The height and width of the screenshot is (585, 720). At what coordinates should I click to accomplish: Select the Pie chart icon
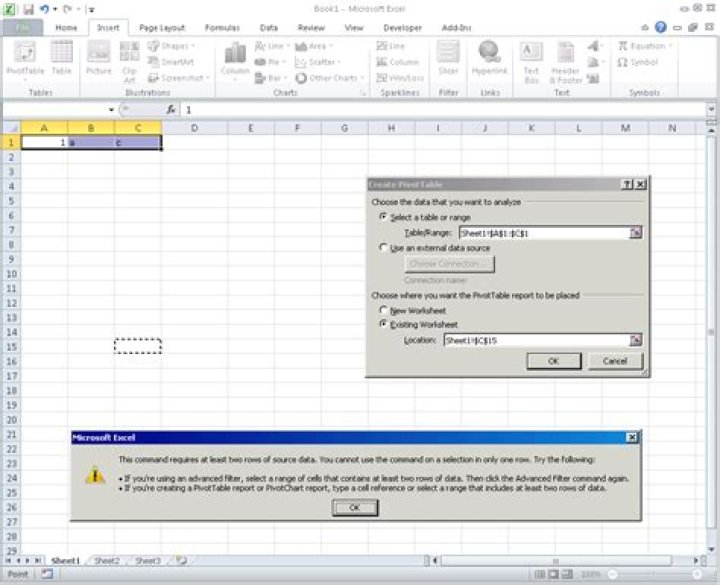260,62
